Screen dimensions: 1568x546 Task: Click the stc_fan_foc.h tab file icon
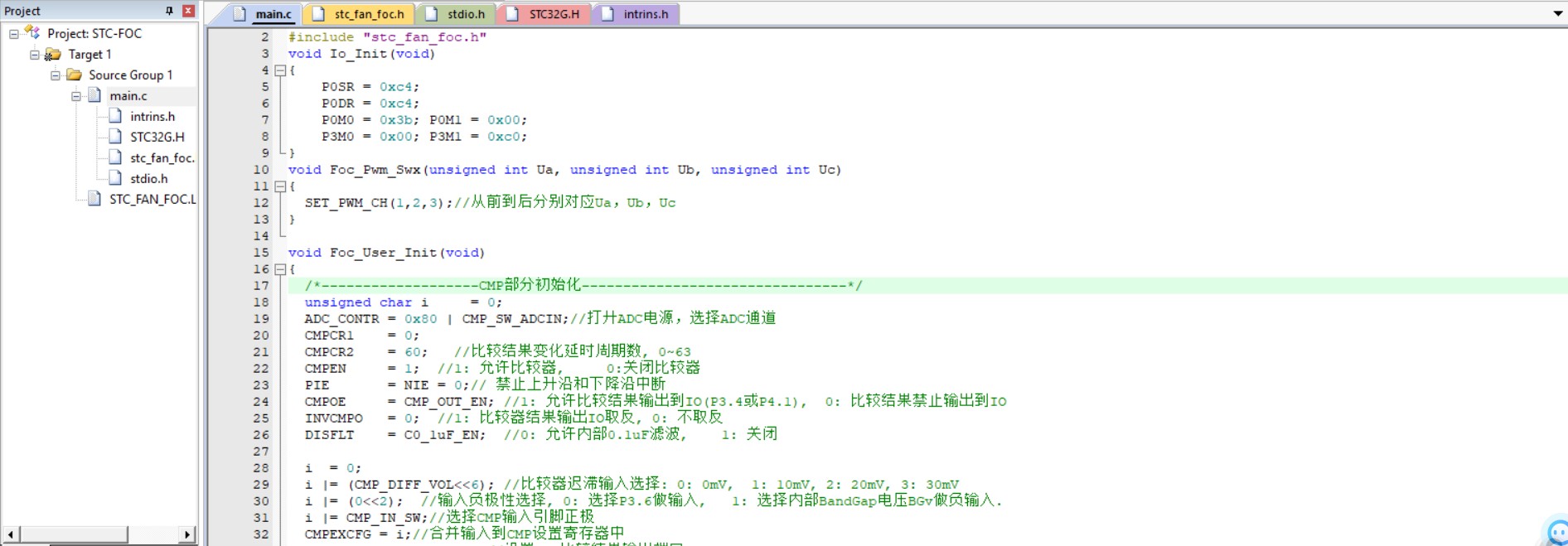(x=318, y=14)
